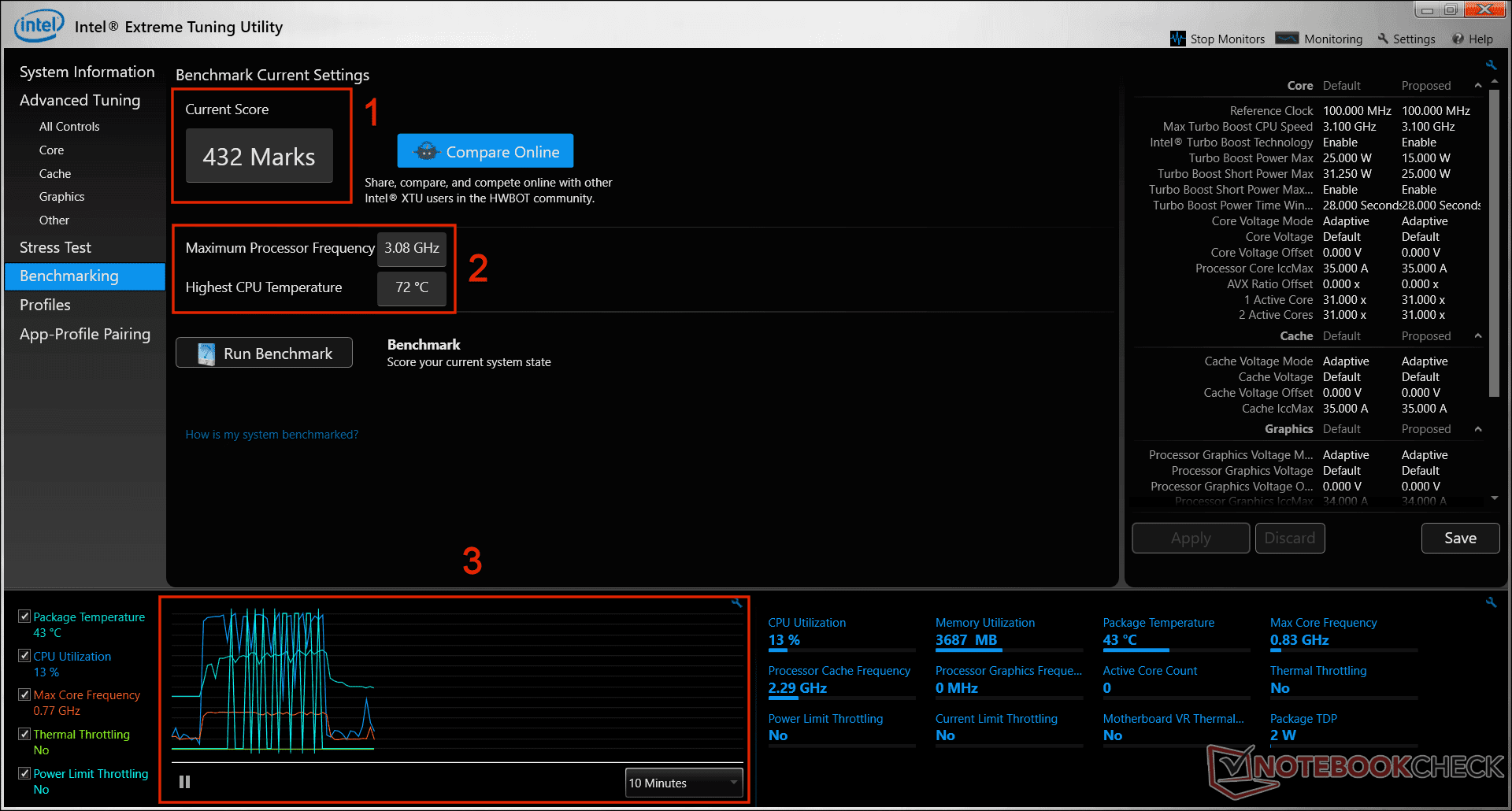Viewport: 1512px width, 811px height.
Task: Uncheck Power Limit Throttling monitor
Action: tap(24, 773)
